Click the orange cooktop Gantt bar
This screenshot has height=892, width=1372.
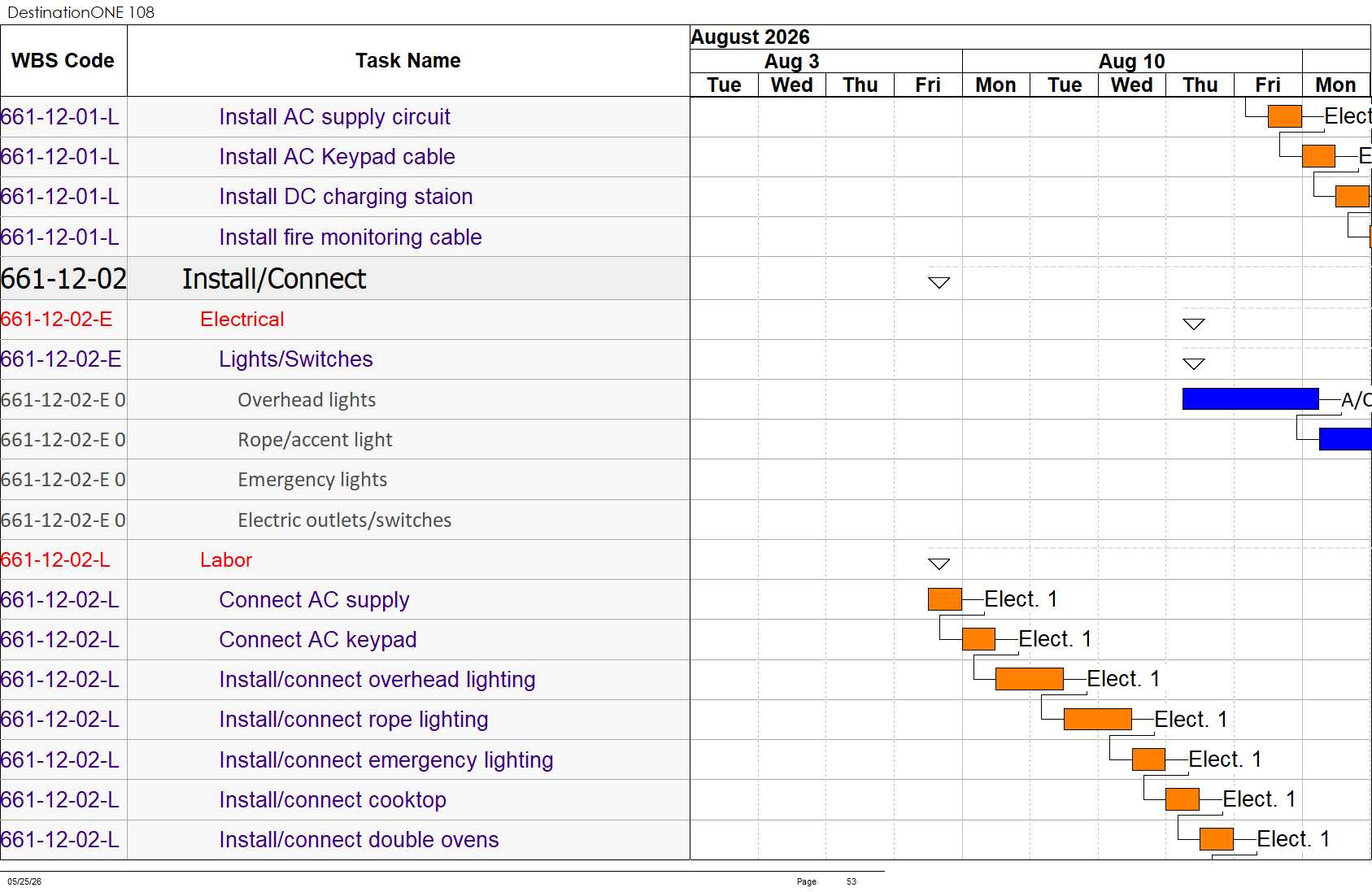point(1183,799)
